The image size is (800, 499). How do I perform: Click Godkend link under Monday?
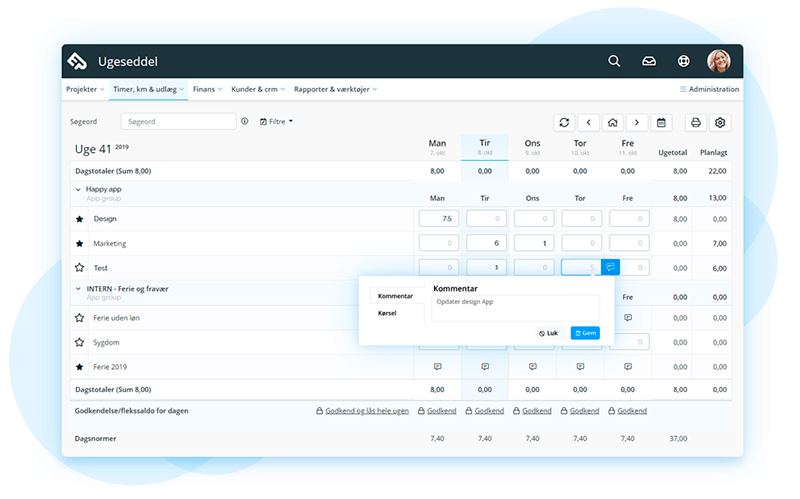tap(437, 411)
